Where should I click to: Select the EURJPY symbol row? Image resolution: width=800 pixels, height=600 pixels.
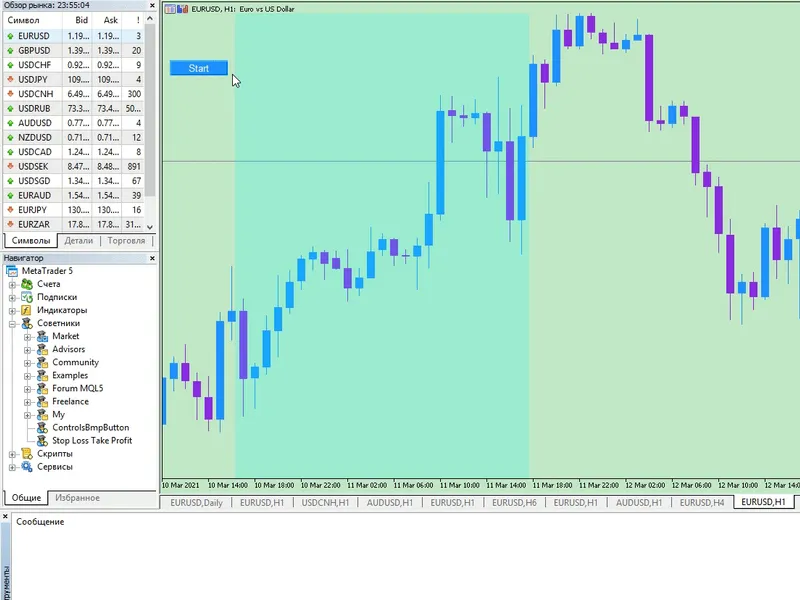[x=74, y=210]
